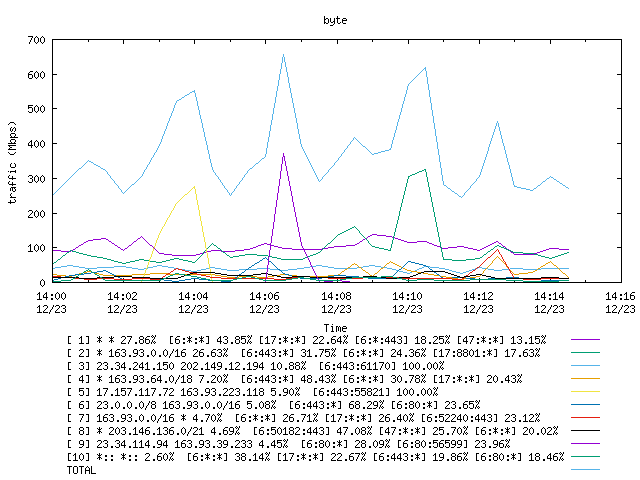Viewport: 640px width, 480px height.
Task: Click the yellow line peak near 14:04
Action: (194, 187)
